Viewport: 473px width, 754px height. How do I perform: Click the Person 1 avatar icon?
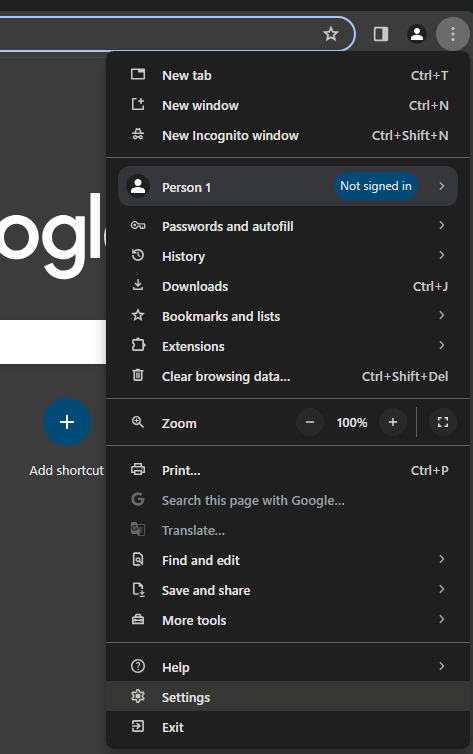point(138,186)
